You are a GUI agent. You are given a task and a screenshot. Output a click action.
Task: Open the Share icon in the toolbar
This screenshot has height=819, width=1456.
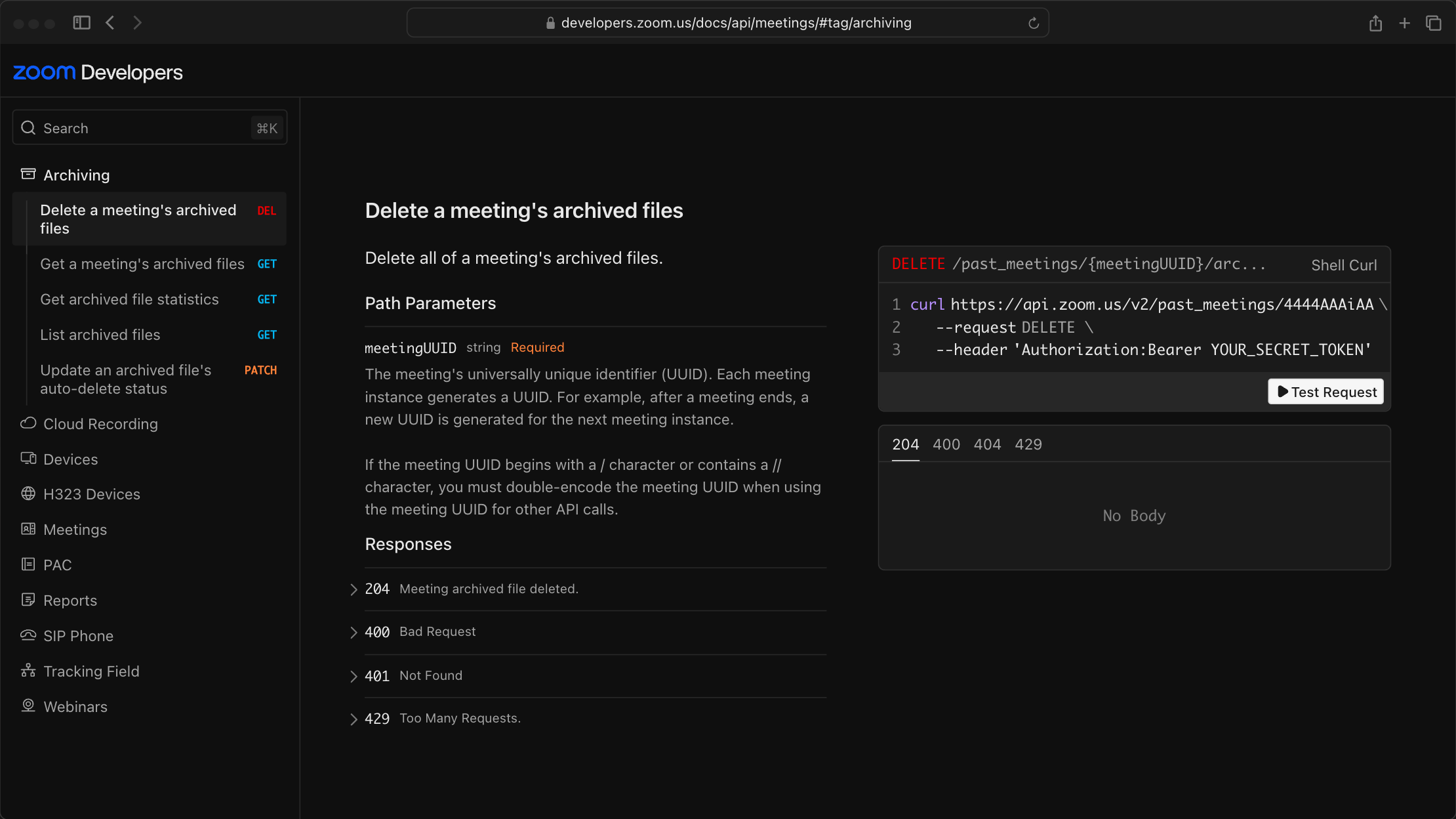1375,23
